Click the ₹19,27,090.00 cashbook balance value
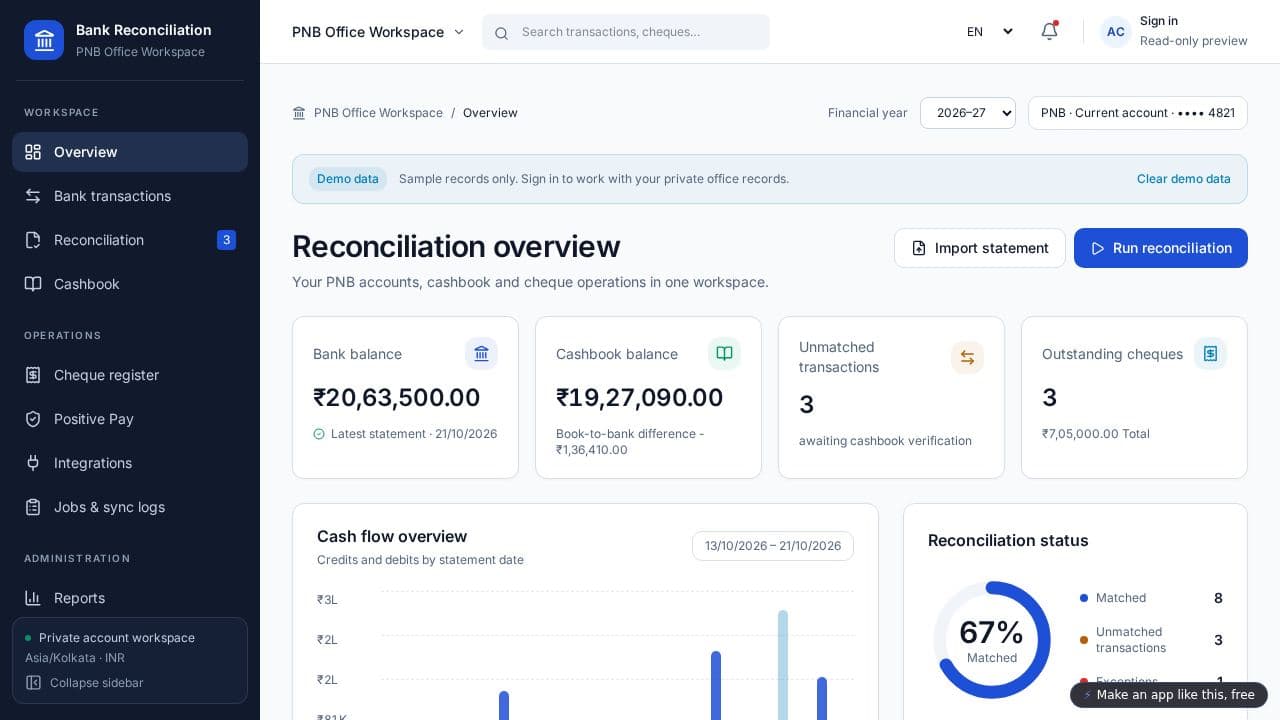 640,398
